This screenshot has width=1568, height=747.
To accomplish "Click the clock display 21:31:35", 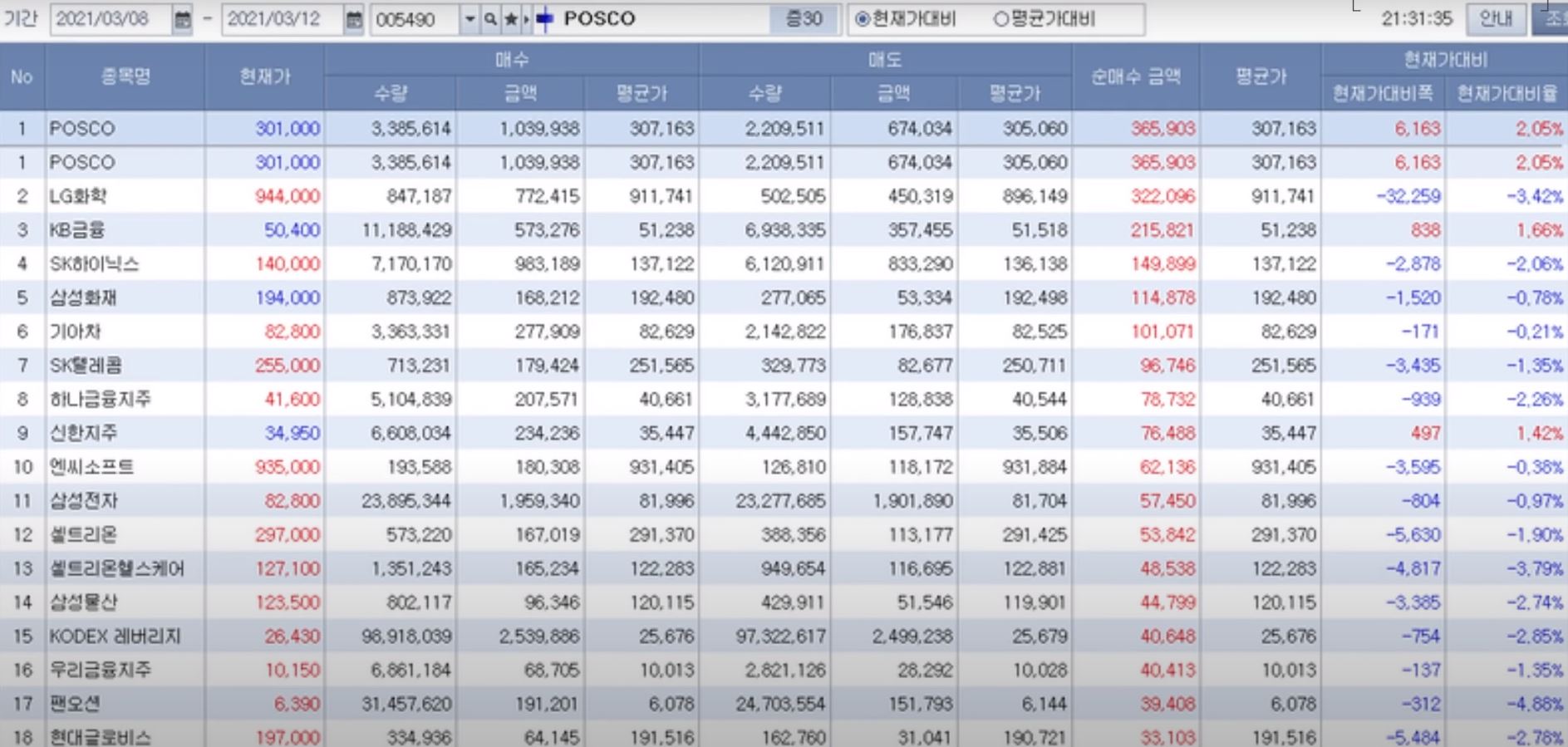I will [x=1417, y=18].
